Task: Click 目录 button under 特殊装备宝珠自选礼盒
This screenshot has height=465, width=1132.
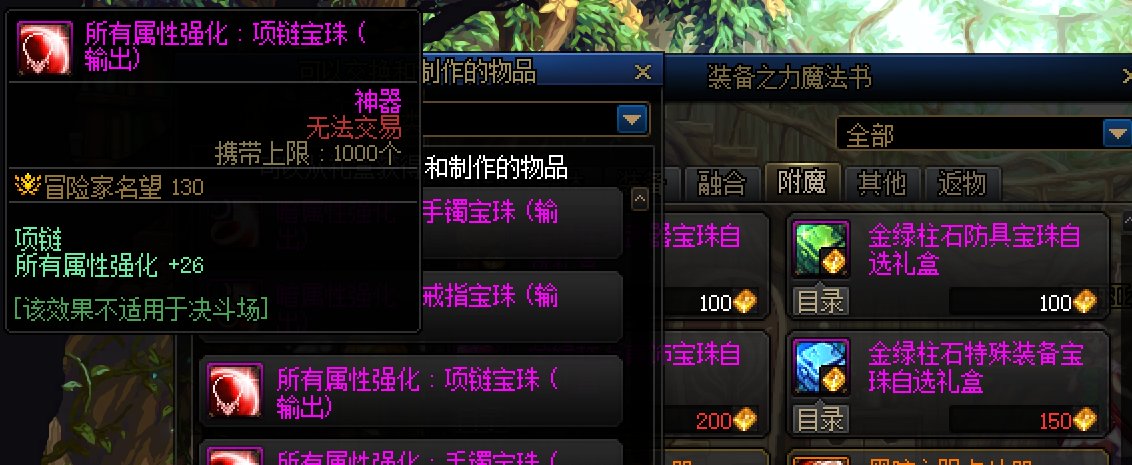Action: click(821, 419)
